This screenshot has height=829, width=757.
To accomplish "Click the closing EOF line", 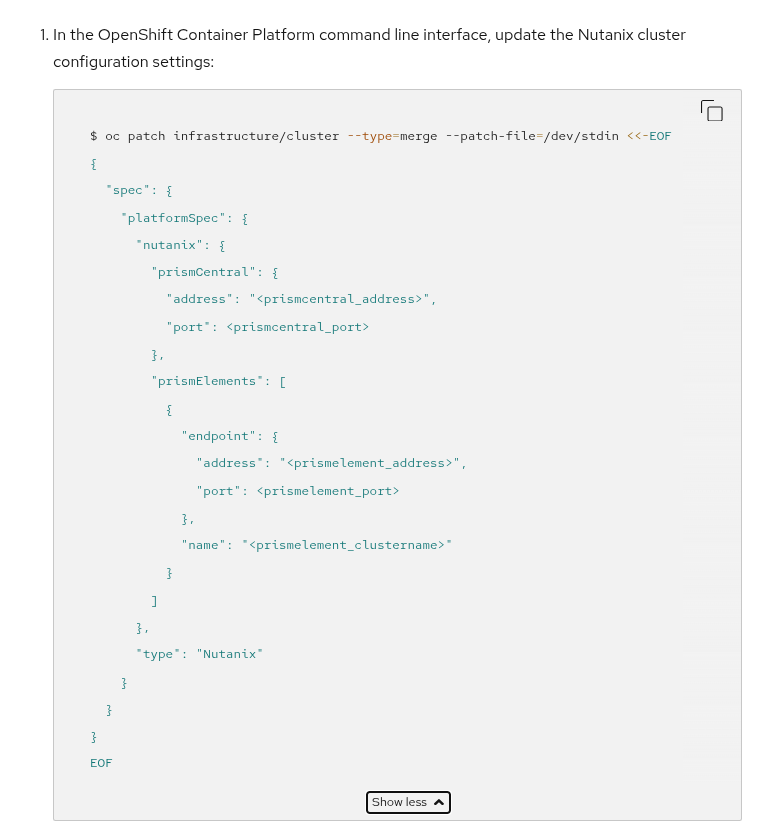I will click(101, 763).
